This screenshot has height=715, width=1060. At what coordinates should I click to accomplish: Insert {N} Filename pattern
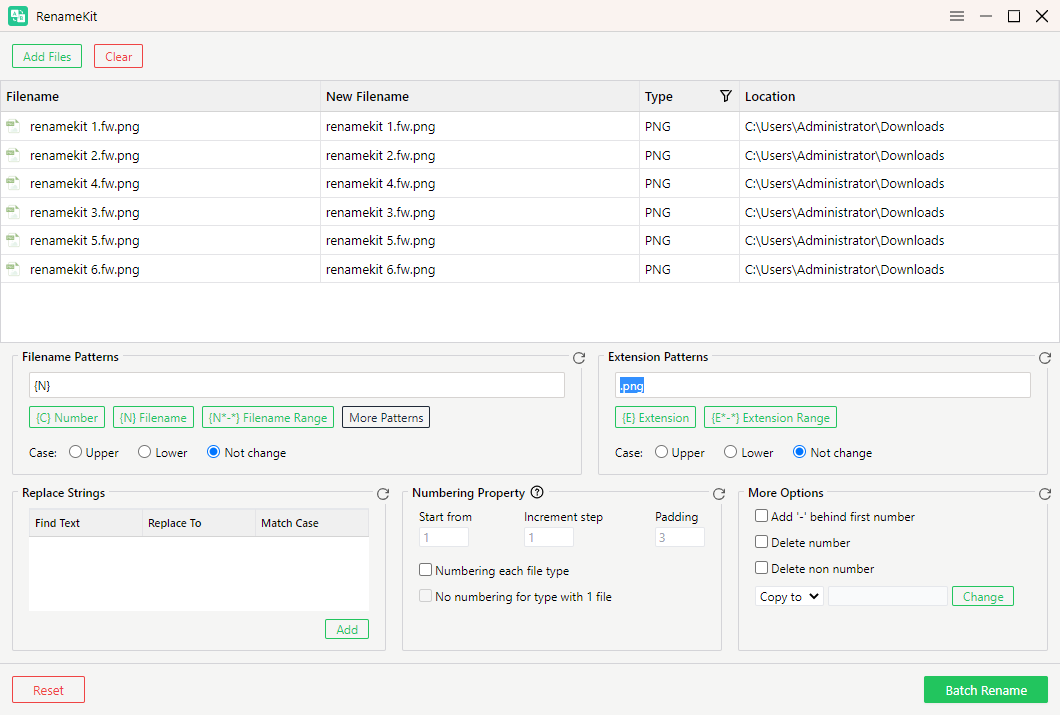[153, 418]
